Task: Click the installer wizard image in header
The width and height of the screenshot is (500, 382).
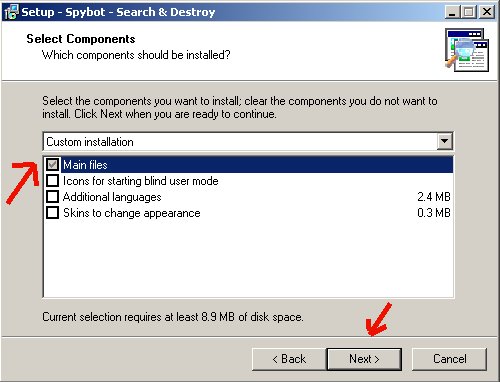Action: 467,50
